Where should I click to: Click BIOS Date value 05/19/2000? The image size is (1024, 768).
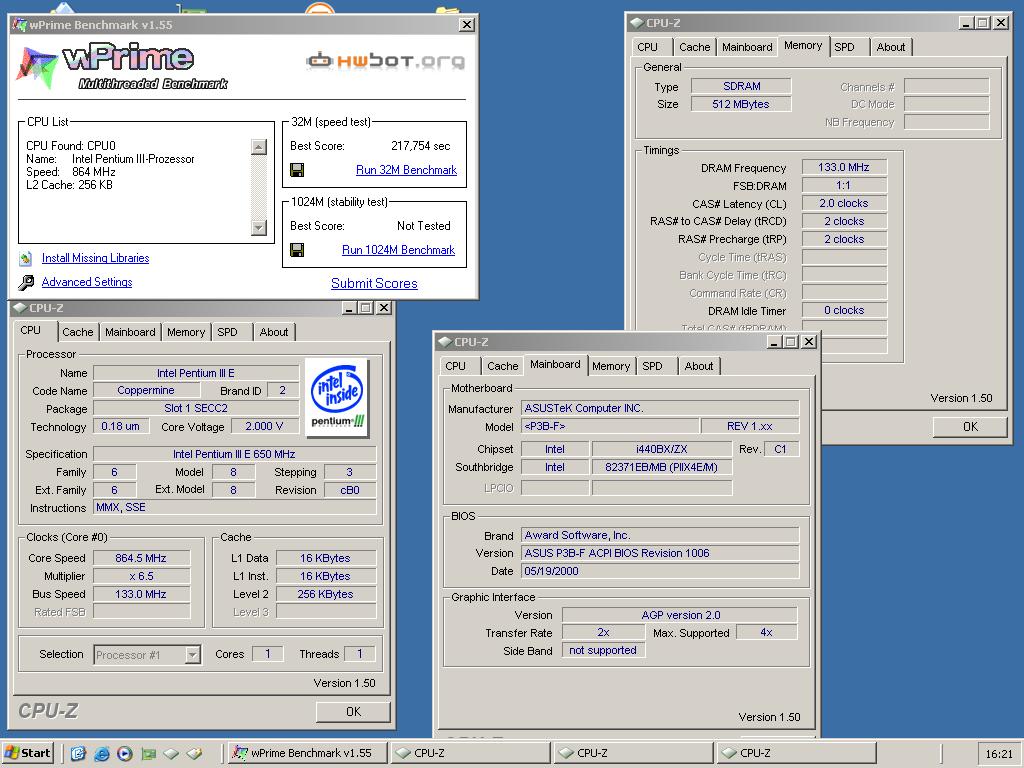(x=660, y=571)
